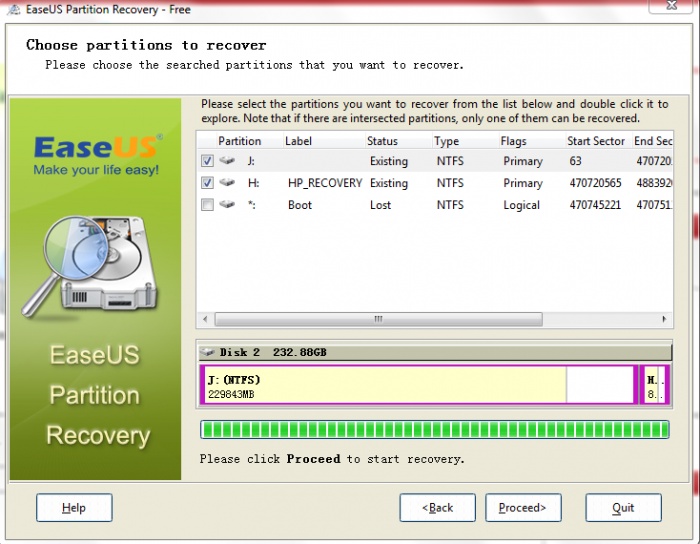Image resolution: width=700 pixels, height=544 pixels.
Task: Select the J: partition name text
Action: [x=251, y=161]
